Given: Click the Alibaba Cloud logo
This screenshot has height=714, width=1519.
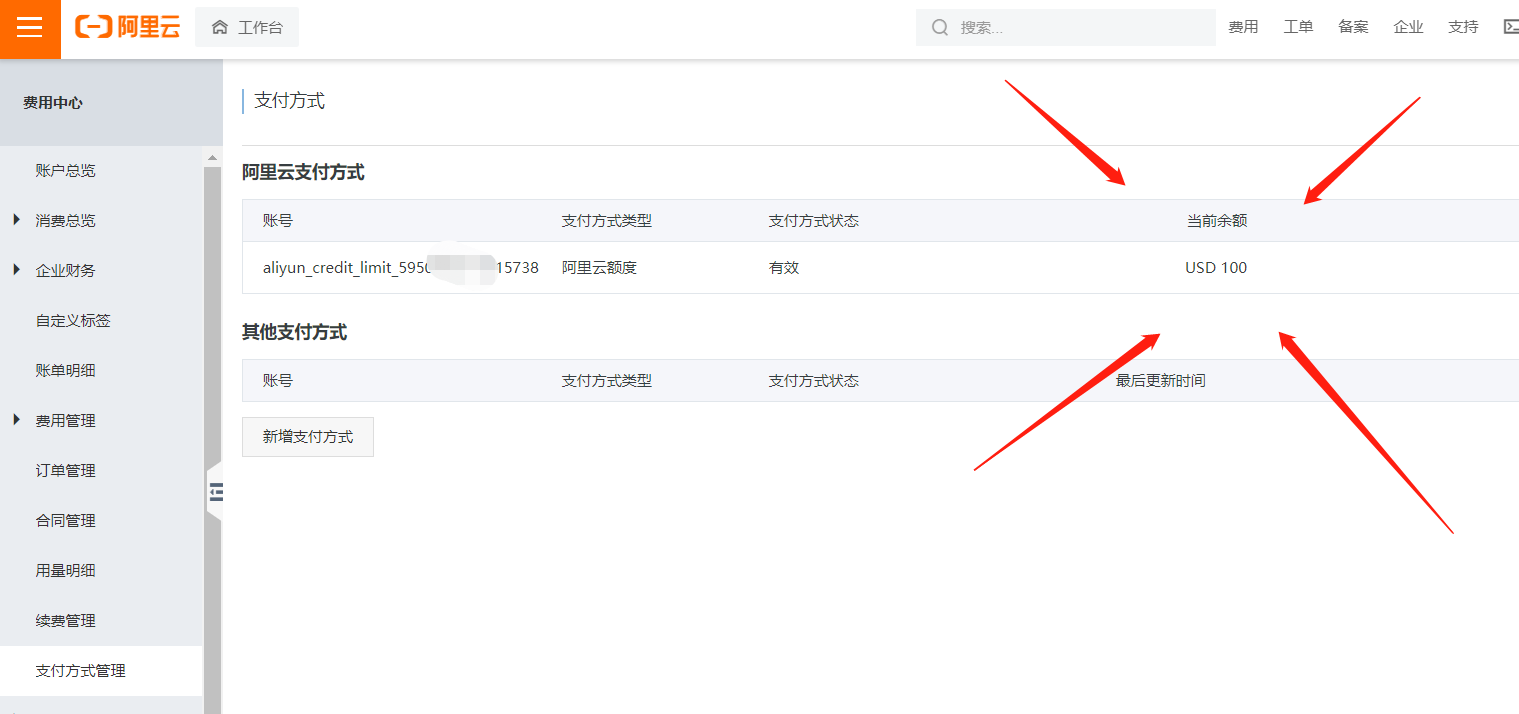Looking at the screenshot, I should 128,28.
